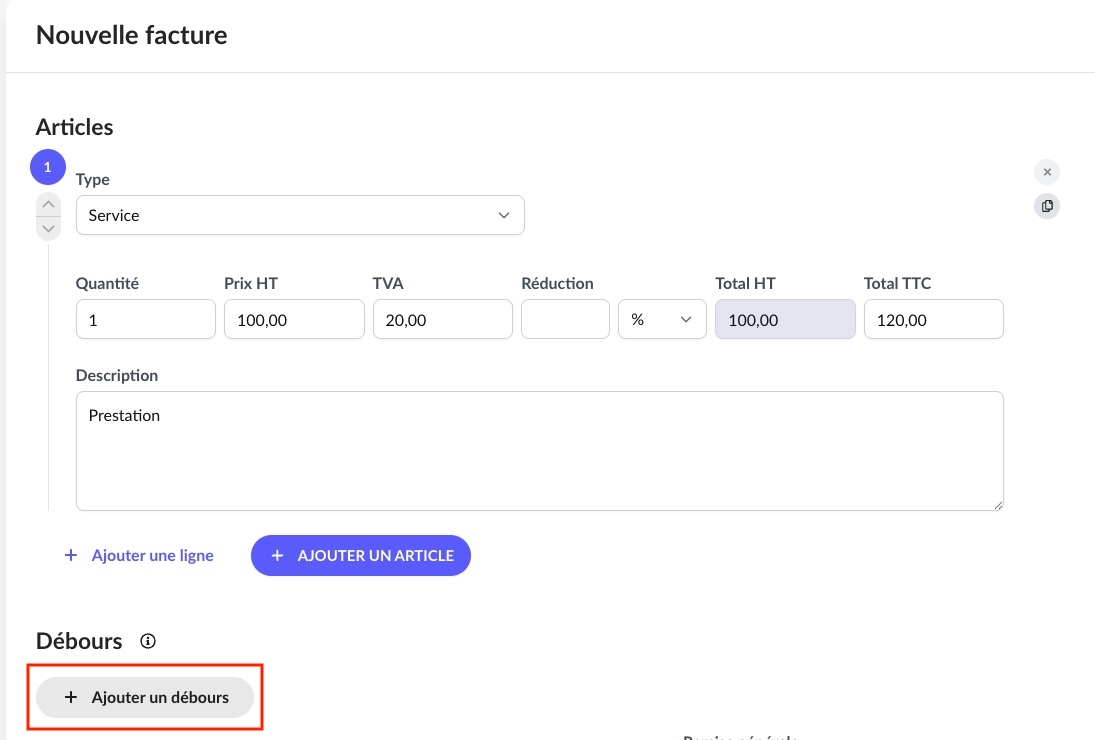
Task: Expand the % reduction unit dropdown
Action: [662, 319]
